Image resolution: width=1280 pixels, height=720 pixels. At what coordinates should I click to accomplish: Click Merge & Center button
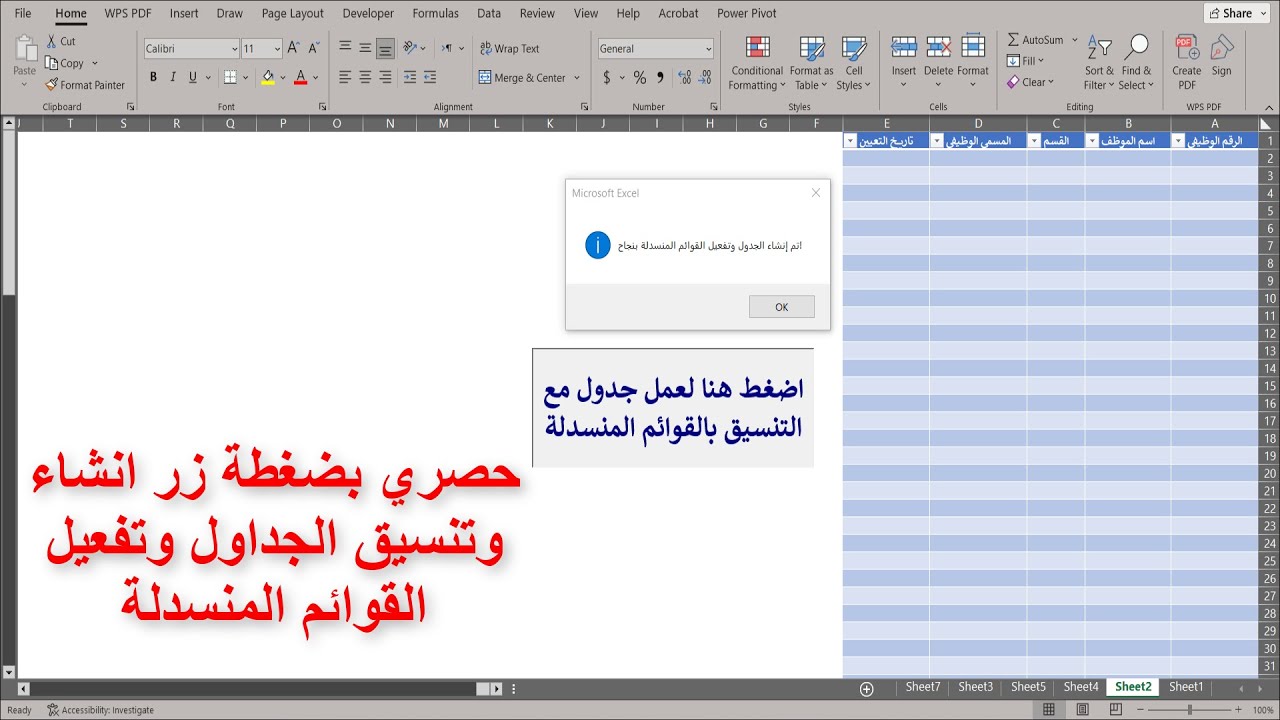click(522, 77)
